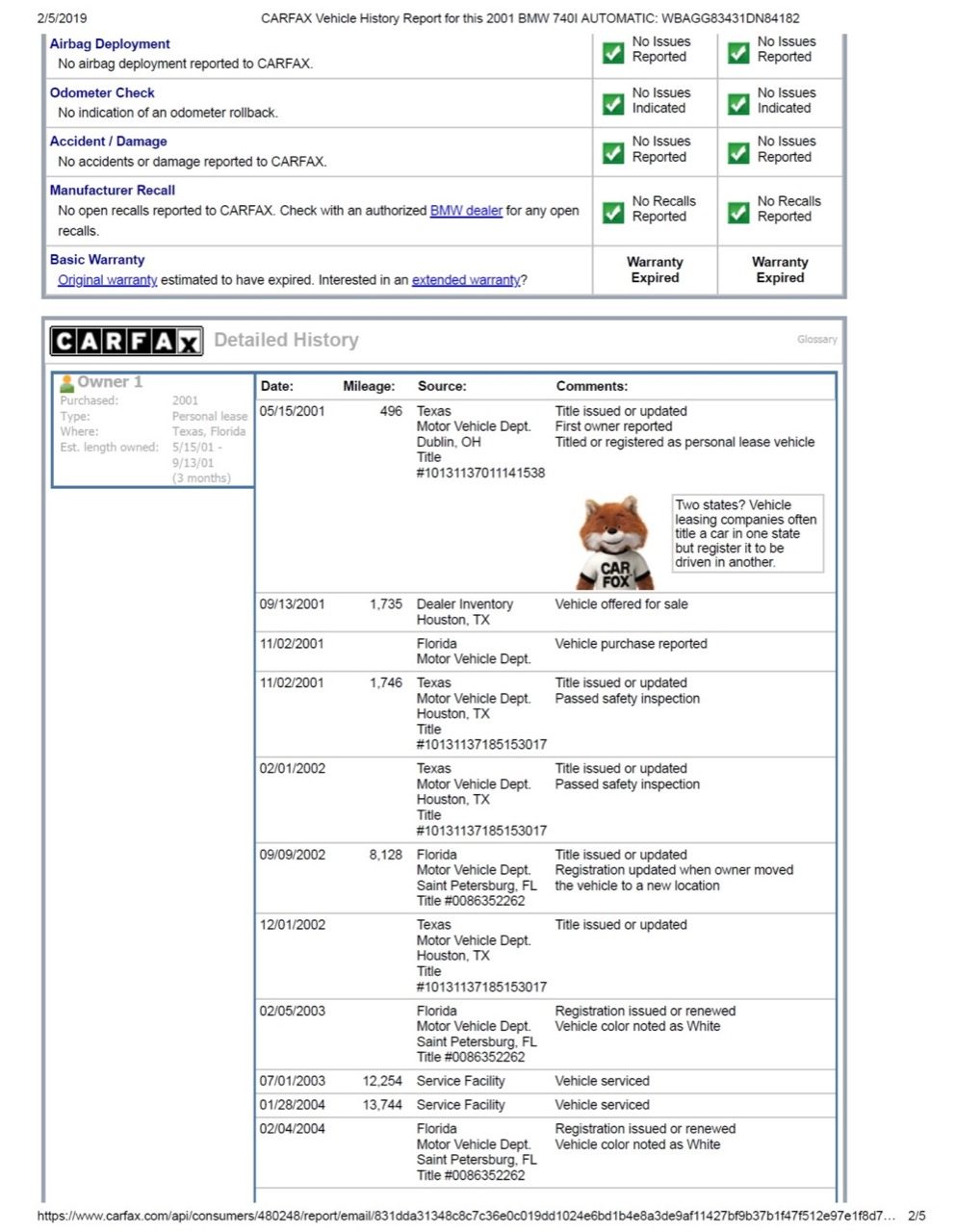The image size is (955, 1232).
Task: Select the Source: column header
Action: click(442, 387)
